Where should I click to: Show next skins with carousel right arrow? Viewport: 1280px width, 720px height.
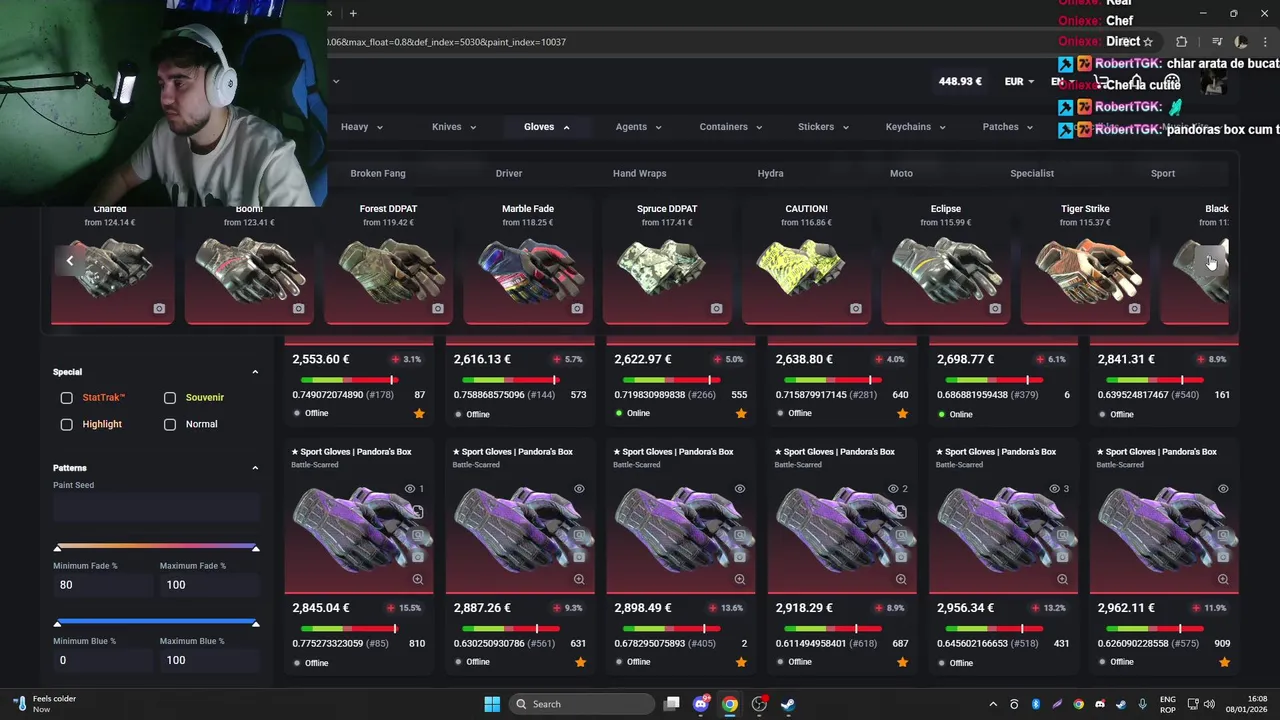(1212, 261)
